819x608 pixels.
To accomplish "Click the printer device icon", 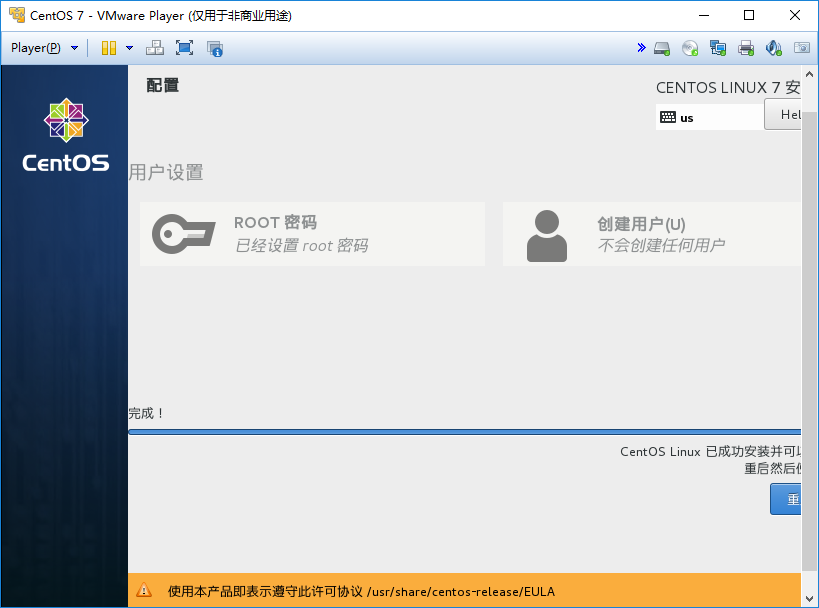I will (746, 48).
